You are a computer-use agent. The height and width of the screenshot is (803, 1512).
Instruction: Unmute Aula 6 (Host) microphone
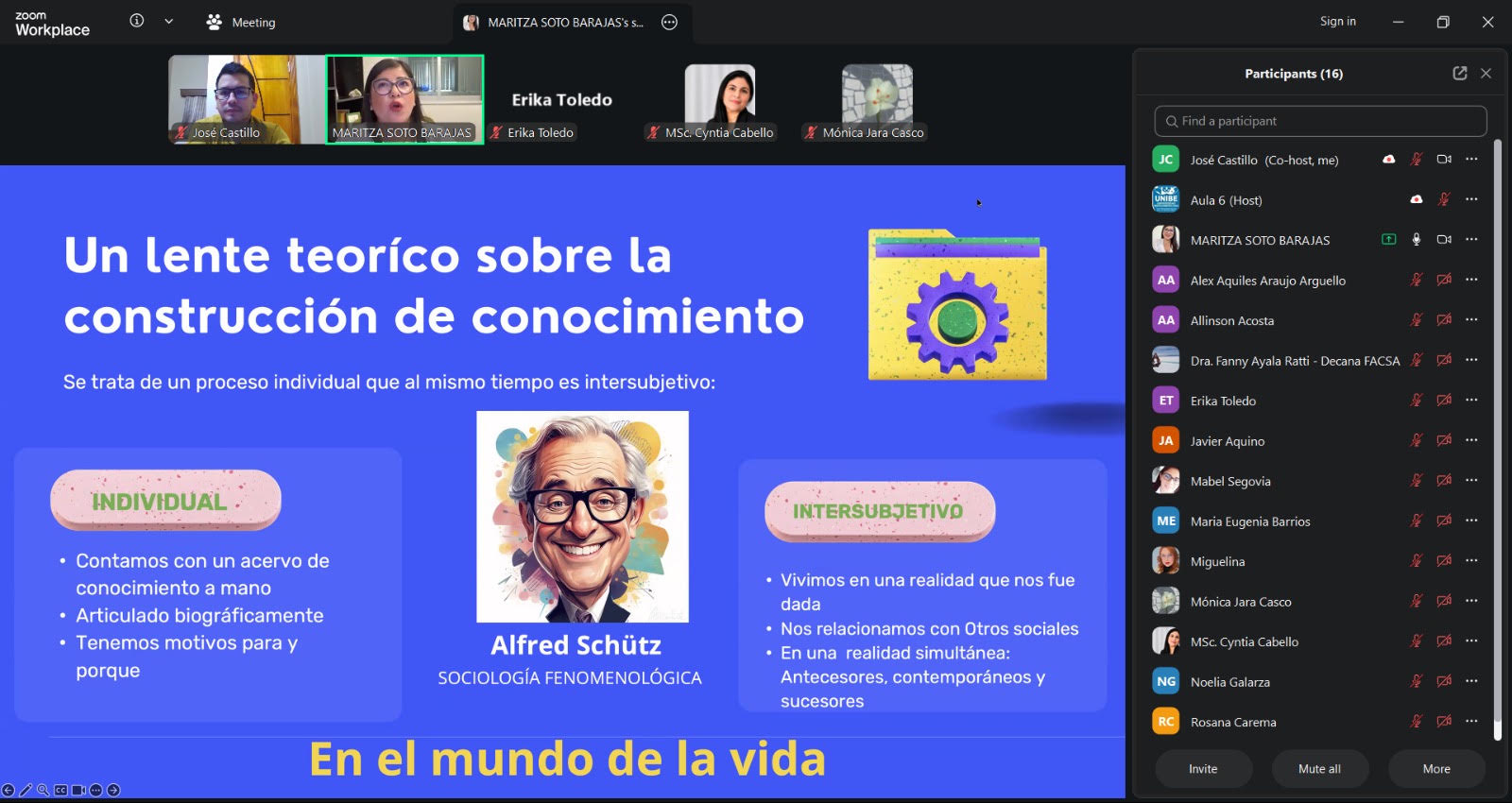pos(1444,199)
